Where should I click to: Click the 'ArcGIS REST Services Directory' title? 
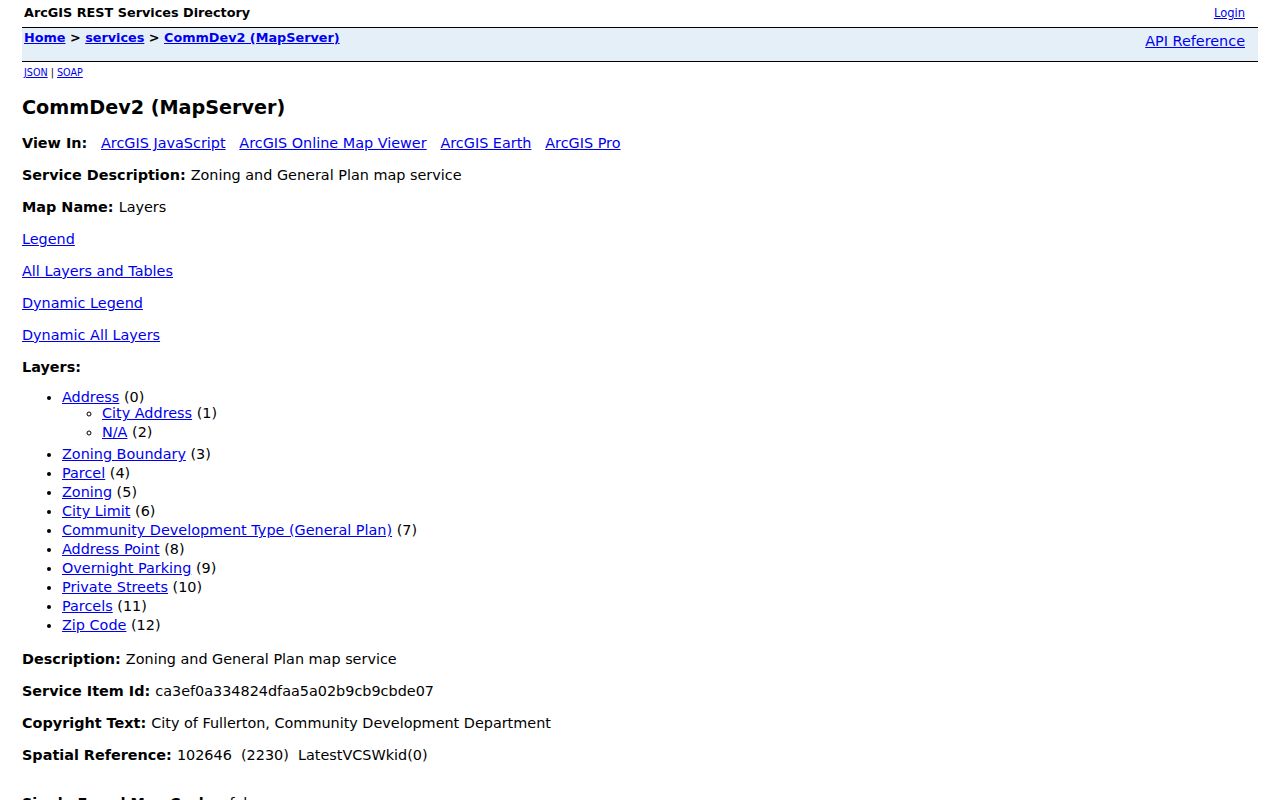137,13
